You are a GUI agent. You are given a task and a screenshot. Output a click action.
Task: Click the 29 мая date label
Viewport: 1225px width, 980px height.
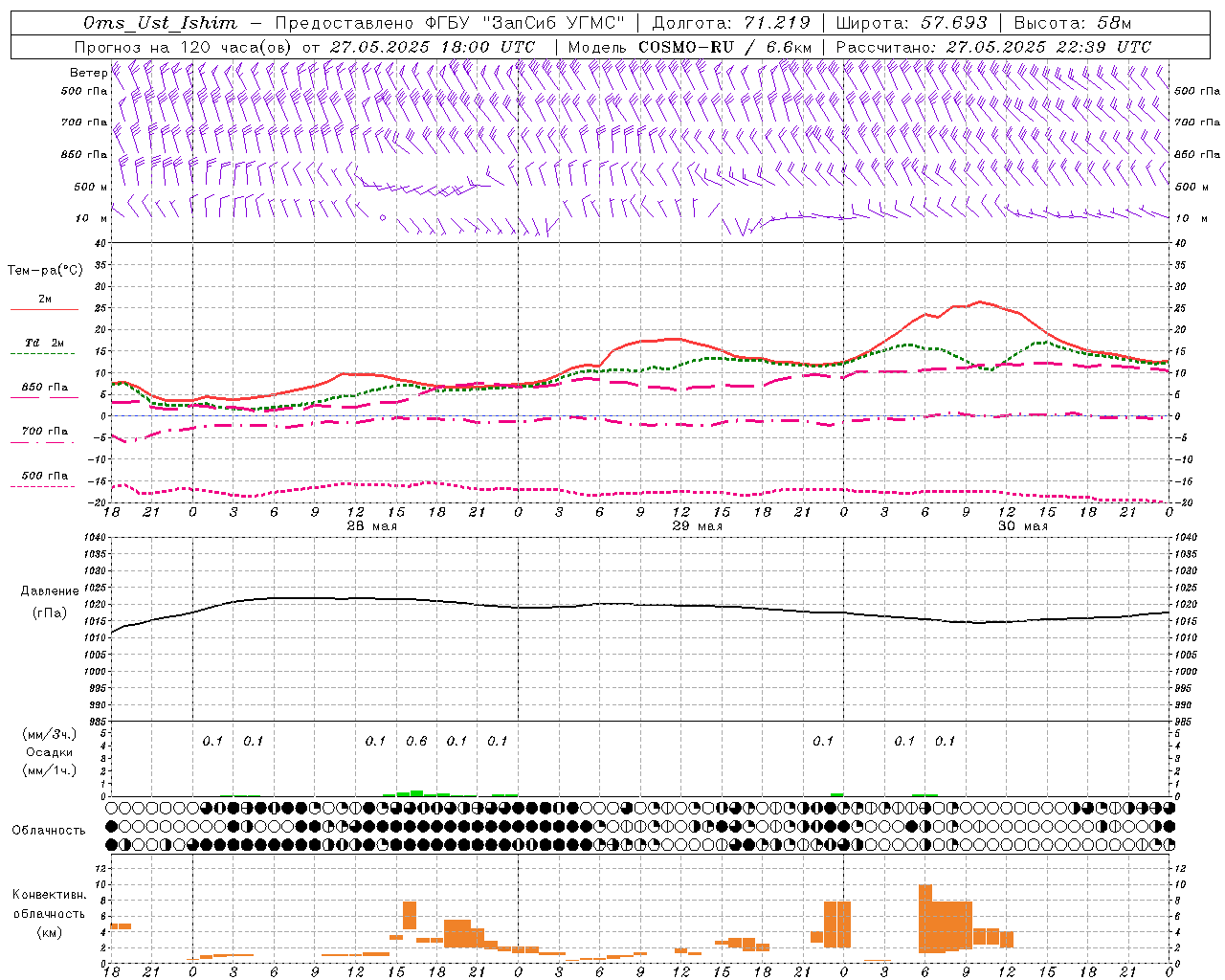(697, 526)
